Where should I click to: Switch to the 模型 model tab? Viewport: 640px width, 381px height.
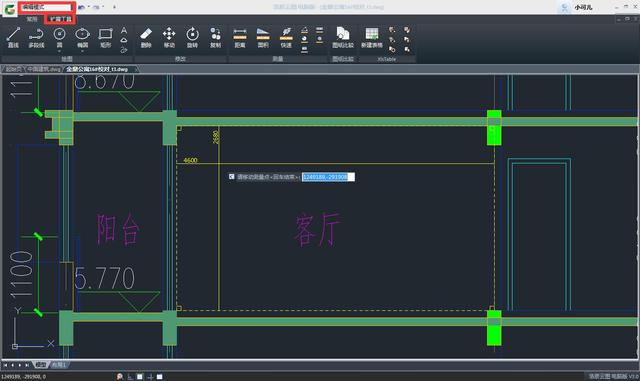coord(40,365)
